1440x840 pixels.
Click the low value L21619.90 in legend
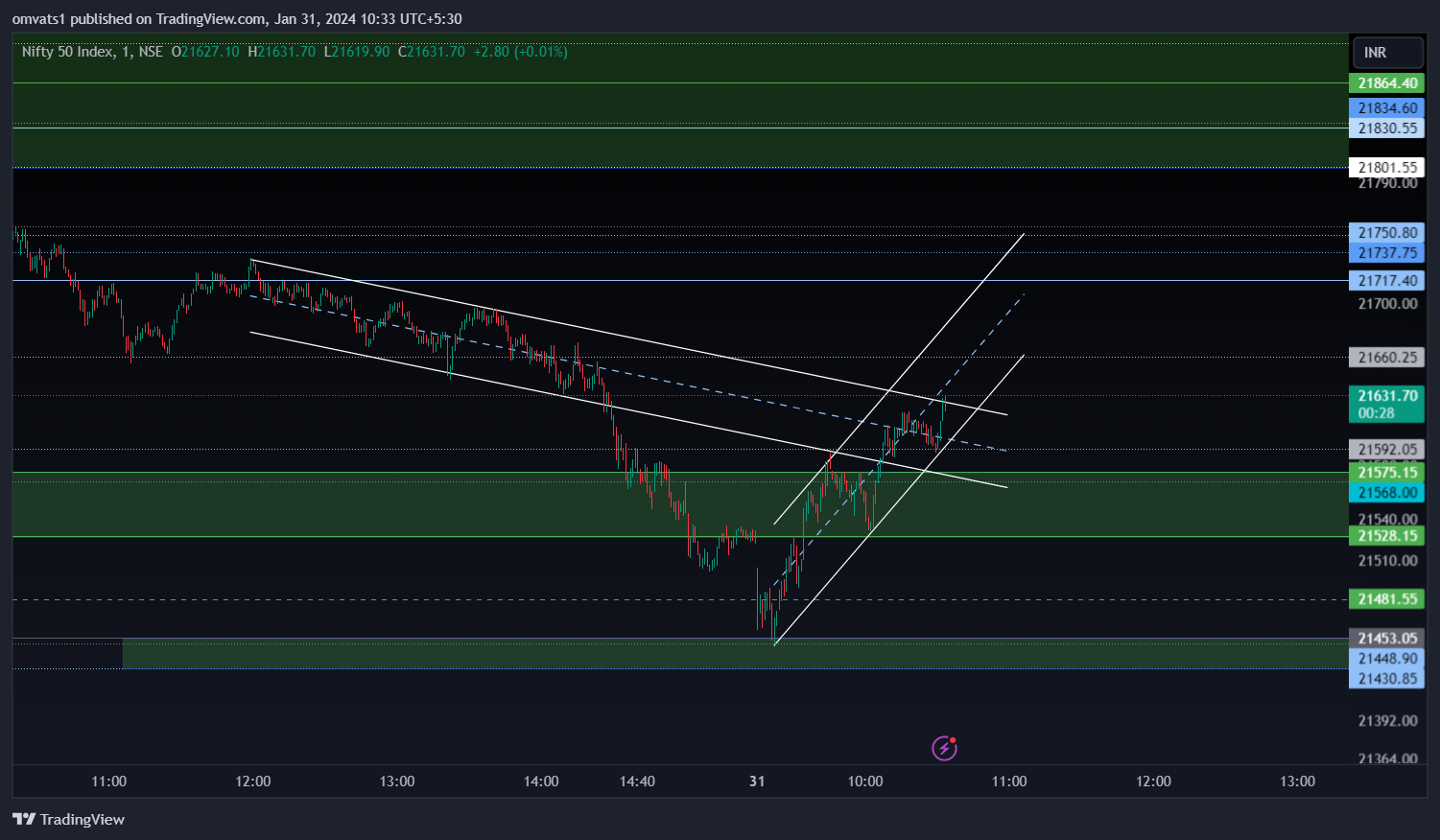click(357, 52)
